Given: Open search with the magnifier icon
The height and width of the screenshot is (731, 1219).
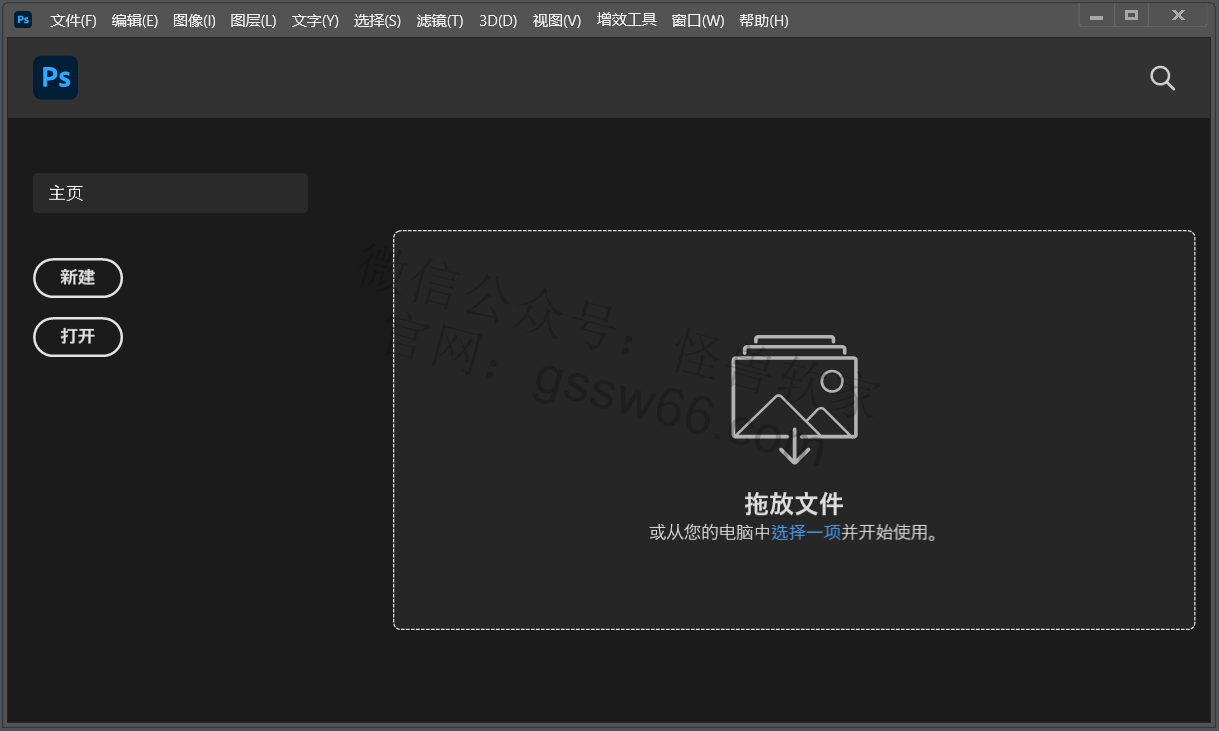Looking at the screenshot, I should [1162, 78].
